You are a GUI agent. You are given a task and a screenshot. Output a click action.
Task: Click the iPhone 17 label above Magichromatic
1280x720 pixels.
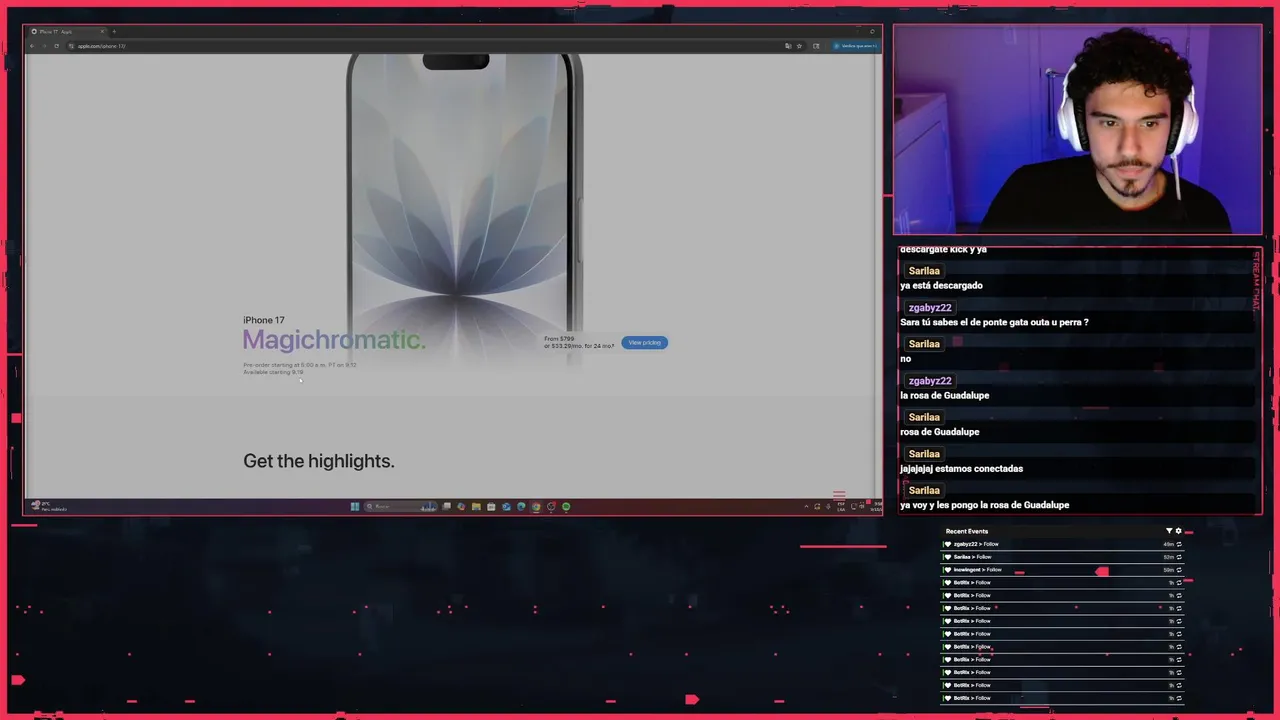[x=264, y=320]
